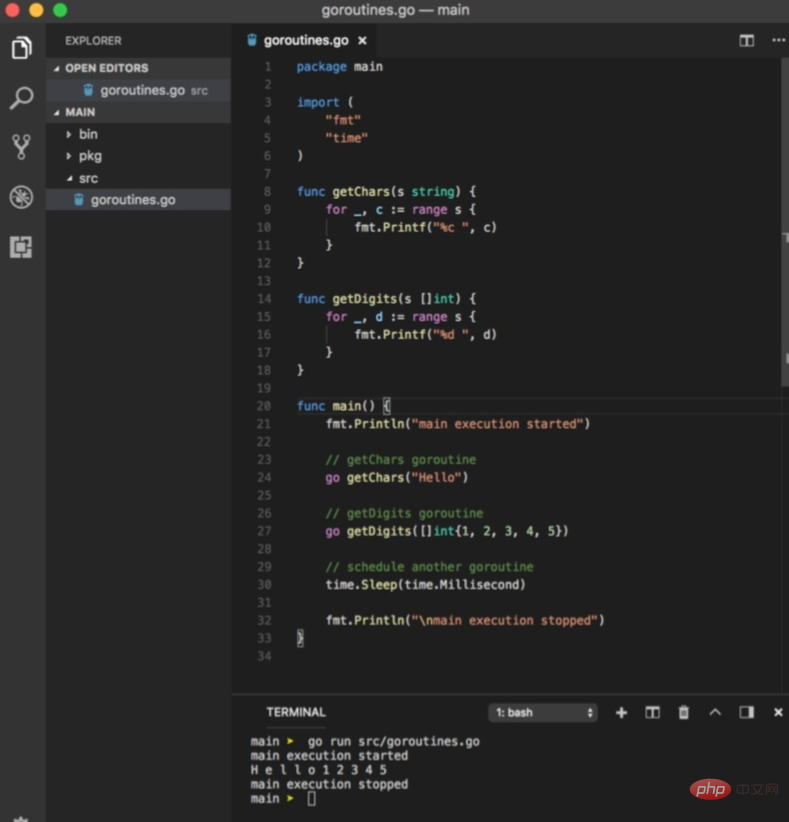Open the Debug view icon
Viewport: 789px width, 822px height.
pos(21,197)
